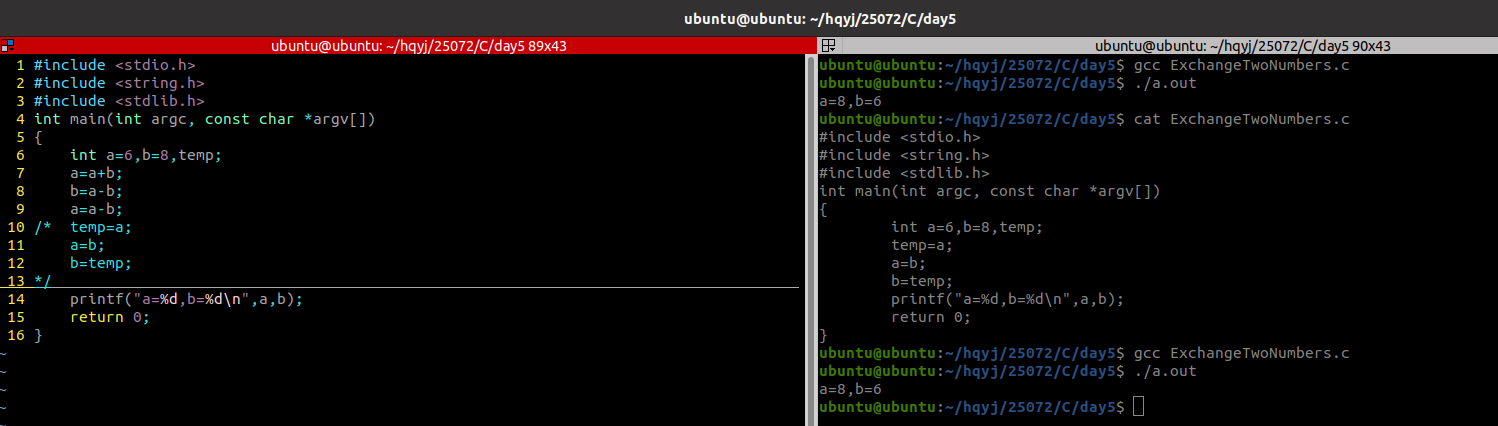Image resolution: width=1498 pixels, height=426 pixels.
Task: Click the printf statement on vim line 14
Action: tap(186, 299)
